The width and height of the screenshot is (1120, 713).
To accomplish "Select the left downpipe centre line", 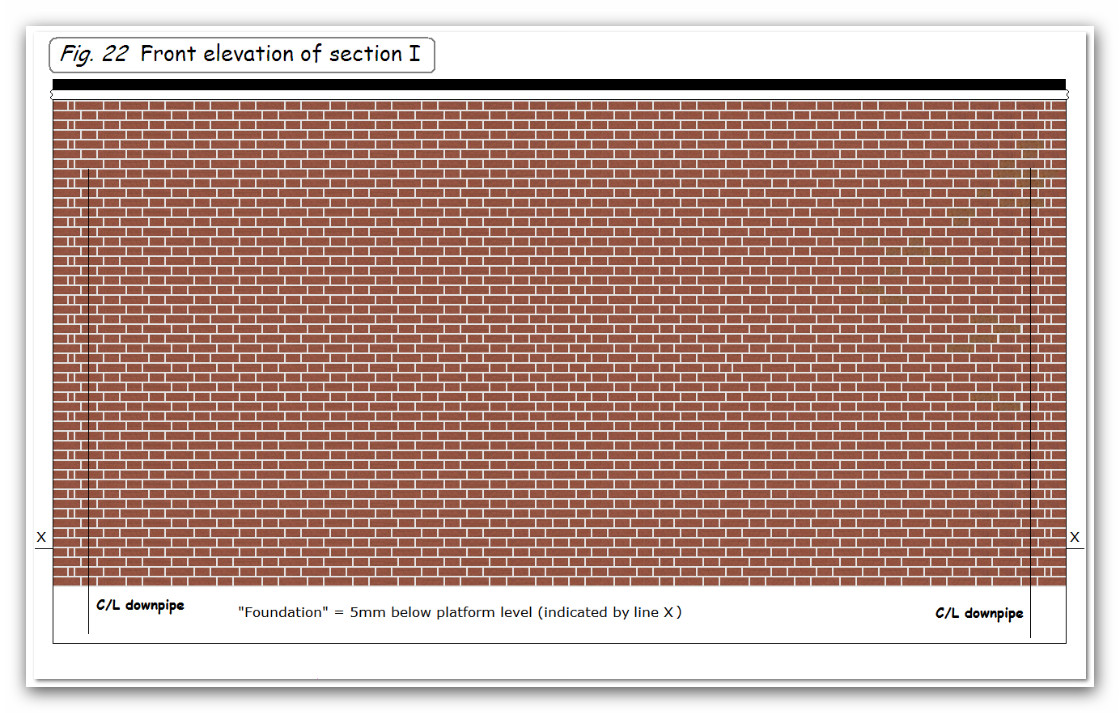I will click(x=88, y=400).
